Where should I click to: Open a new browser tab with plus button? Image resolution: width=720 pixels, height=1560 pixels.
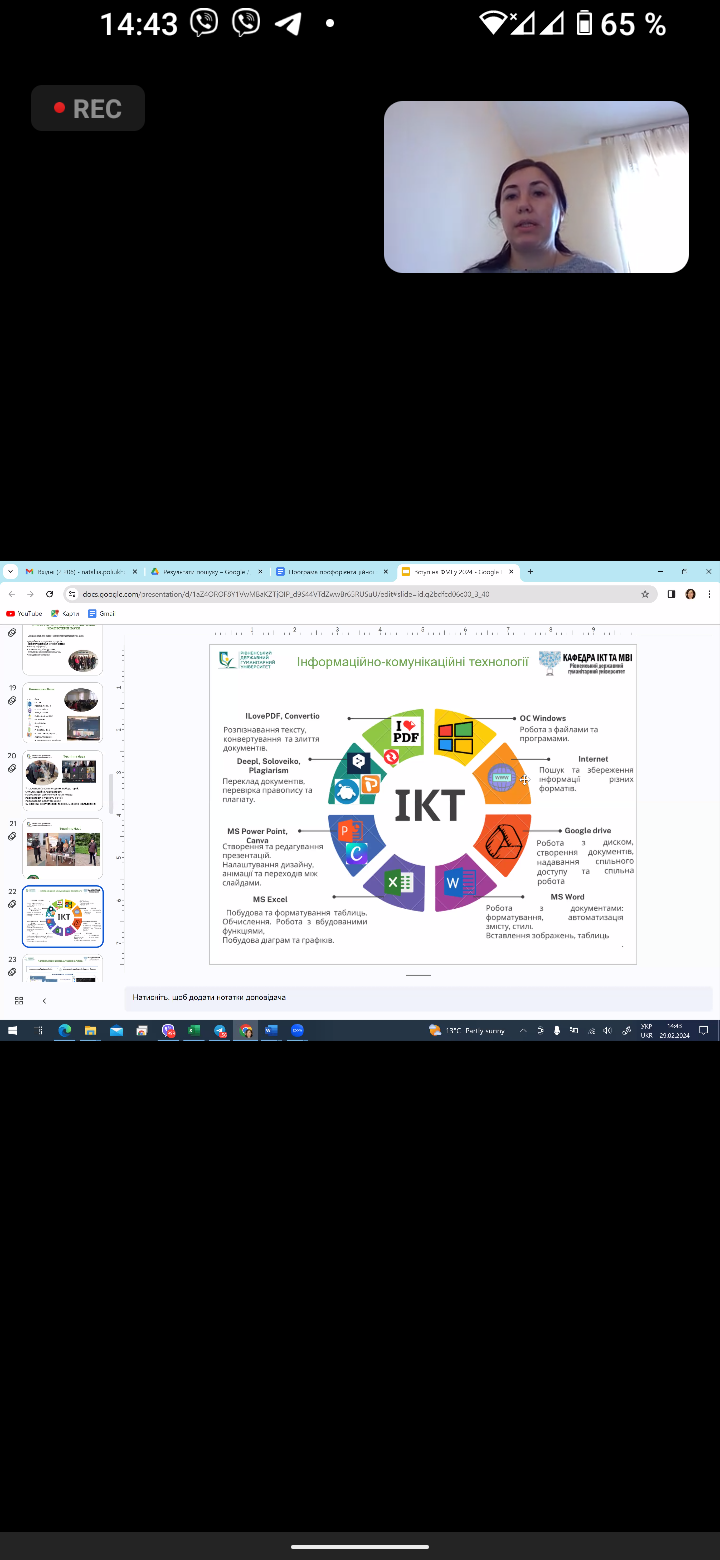(x=530, y=572)
